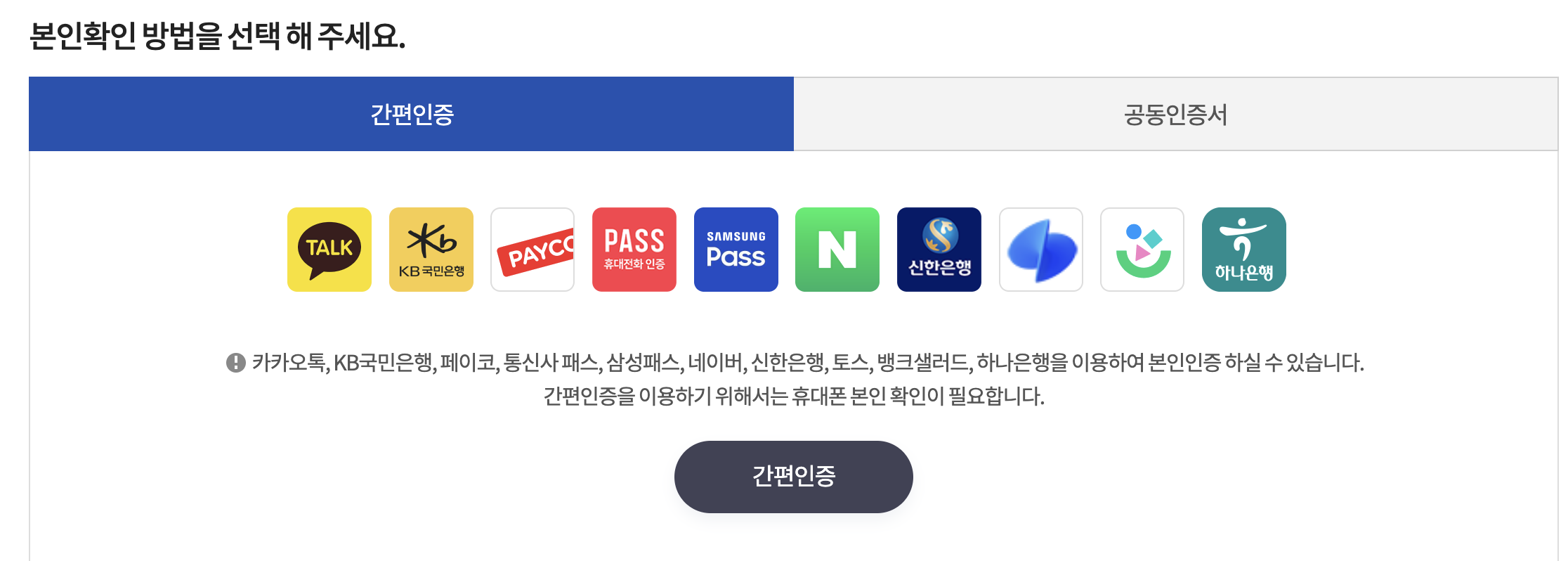Pick the PAYCO authentication icon
The width and height of the screenshot is (1568, 561).
(533, 250)
